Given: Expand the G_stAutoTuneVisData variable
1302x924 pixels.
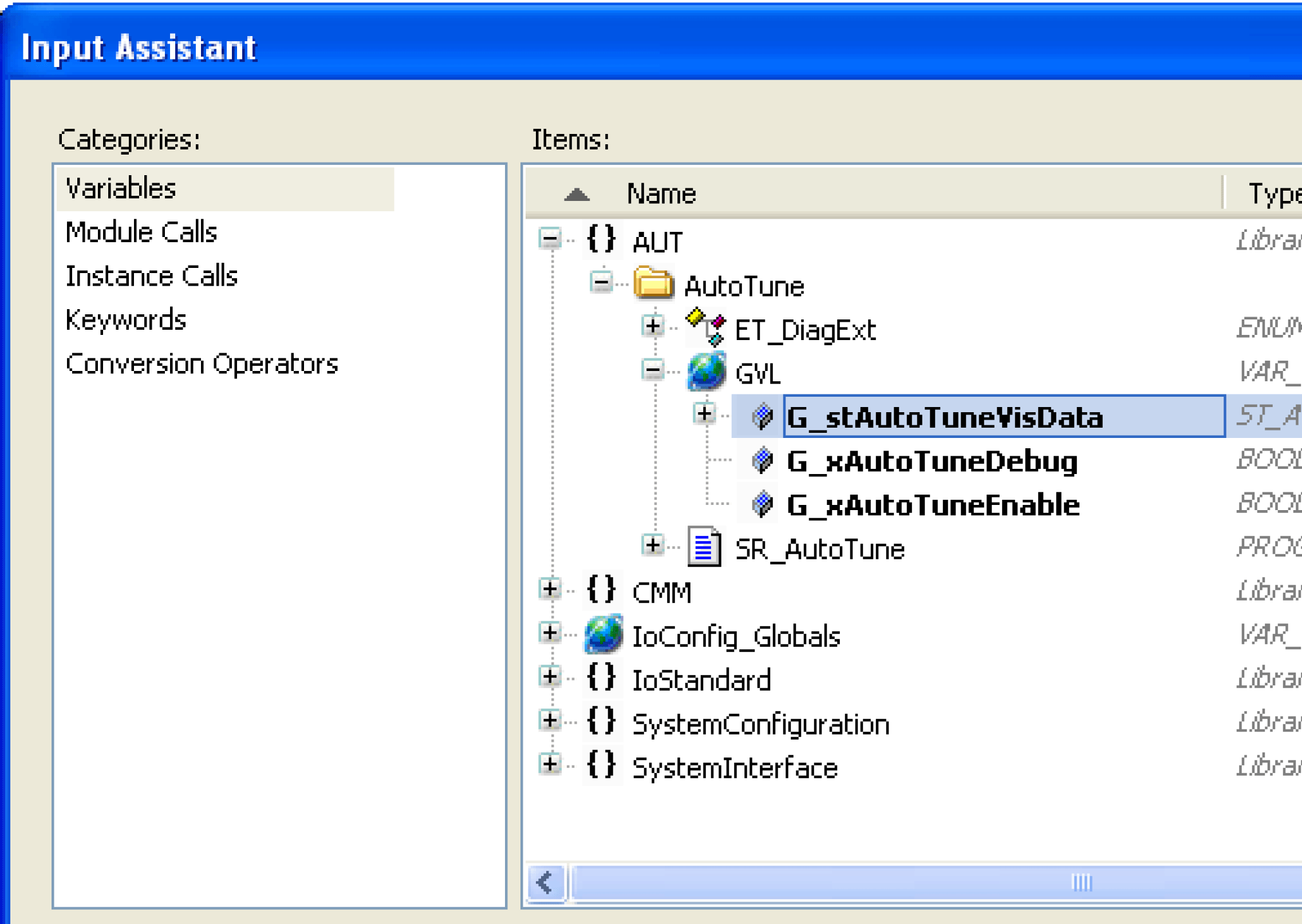Looking at the screenshot, I should click(x=704, y=413).
